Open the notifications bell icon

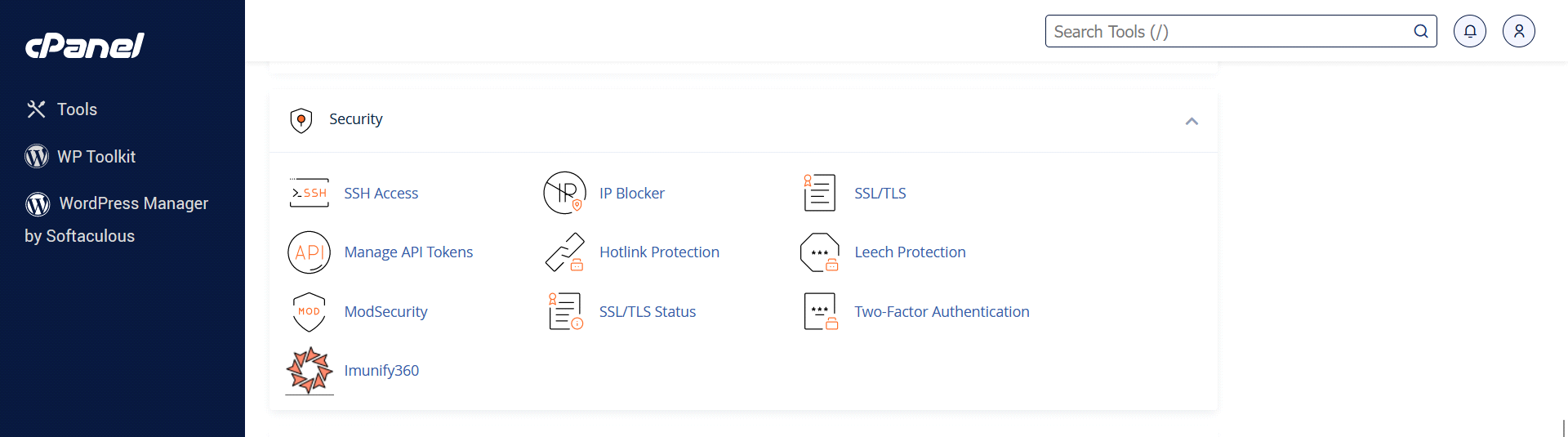1470,31
